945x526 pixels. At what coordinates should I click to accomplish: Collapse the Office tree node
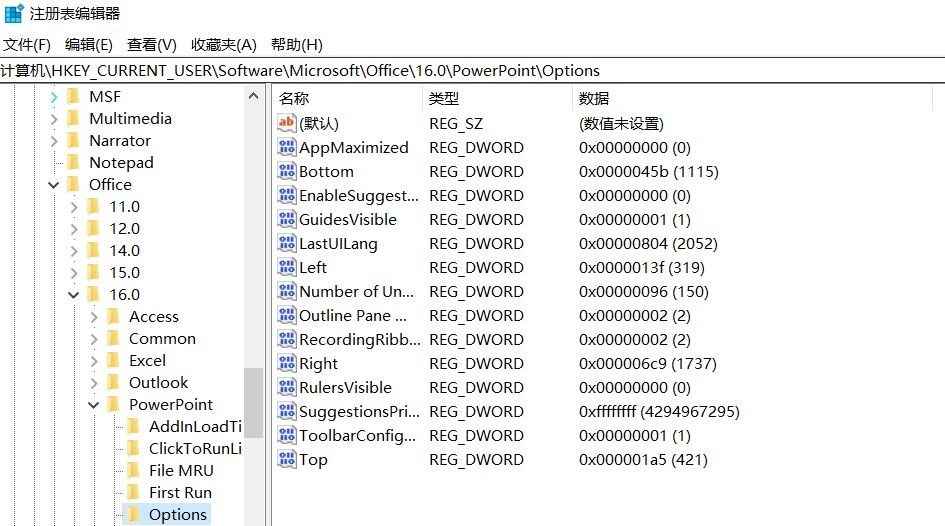click(x=54, y=184)
